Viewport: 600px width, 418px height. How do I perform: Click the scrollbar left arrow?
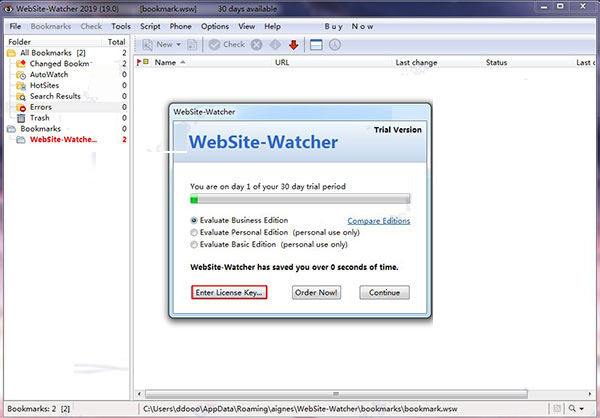coord(139,394)
